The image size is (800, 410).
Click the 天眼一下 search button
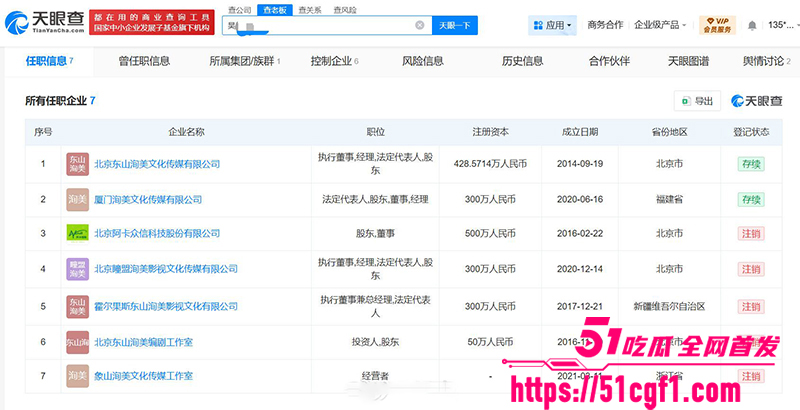click(x=455, y=25)
